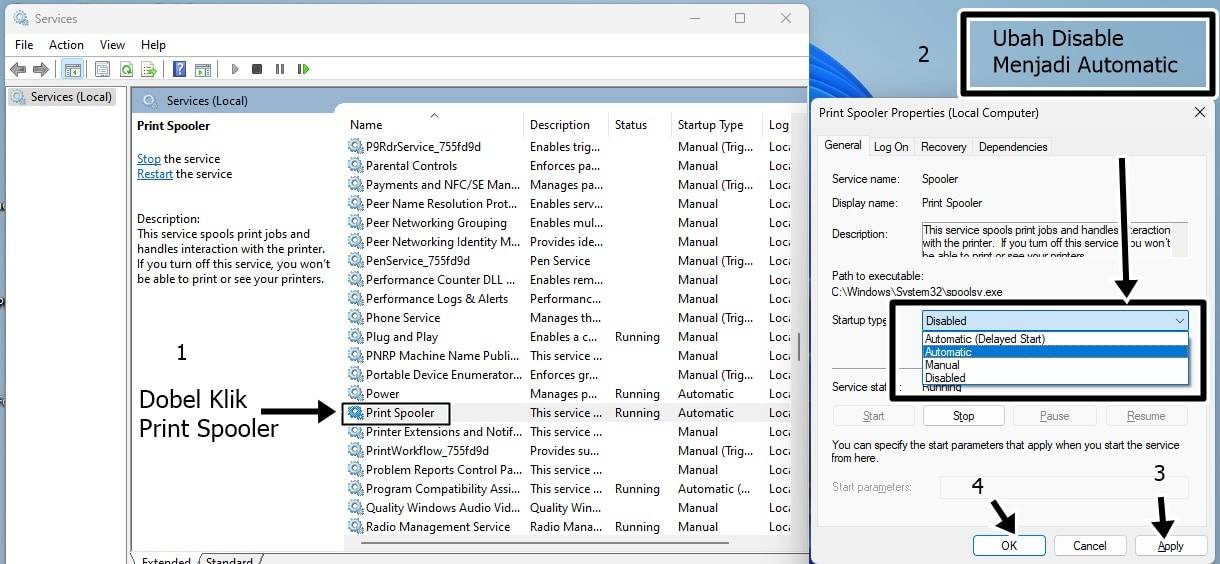Image resolution: width=1220 pixels, height=564 pixels.
Task: Click the Forward arrow in Services toolbar
Action: [40, 69]
